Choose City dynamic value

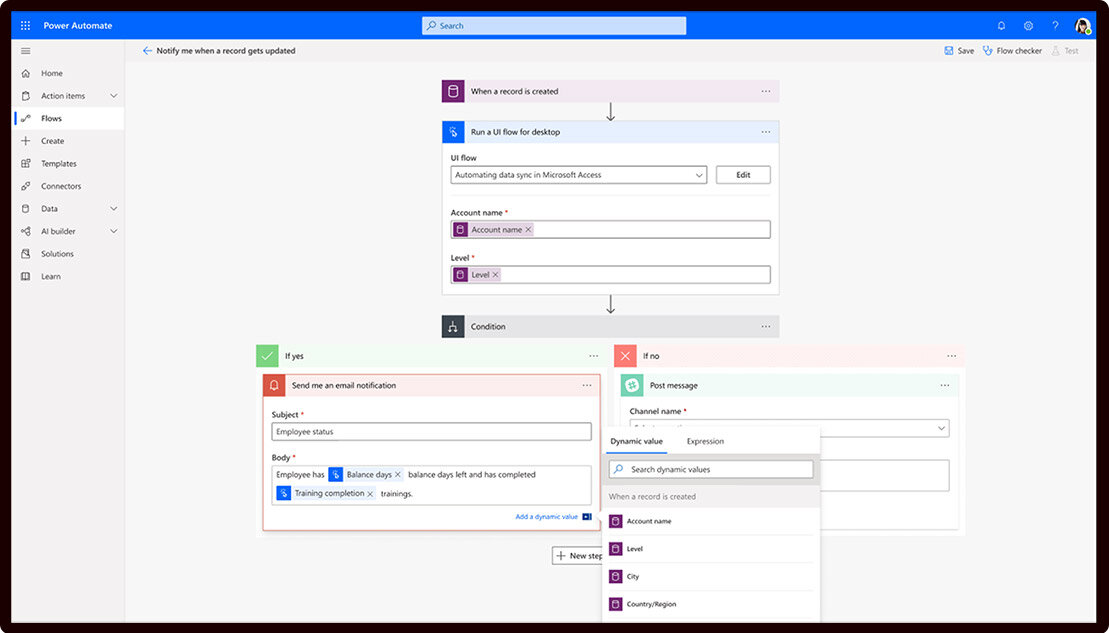[711, 576]
